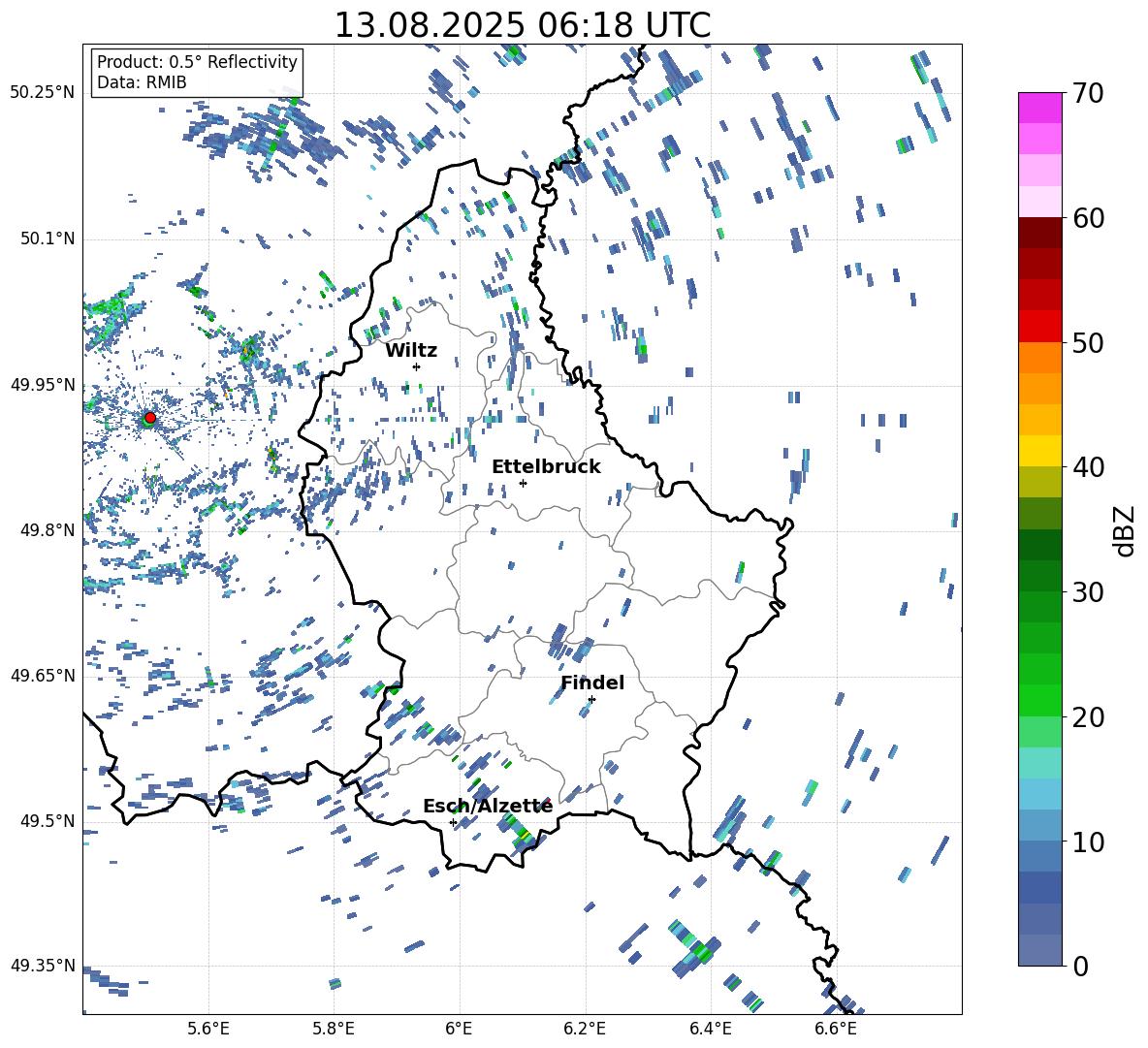Click the colorbar tick label 70

coord(1088,93)
